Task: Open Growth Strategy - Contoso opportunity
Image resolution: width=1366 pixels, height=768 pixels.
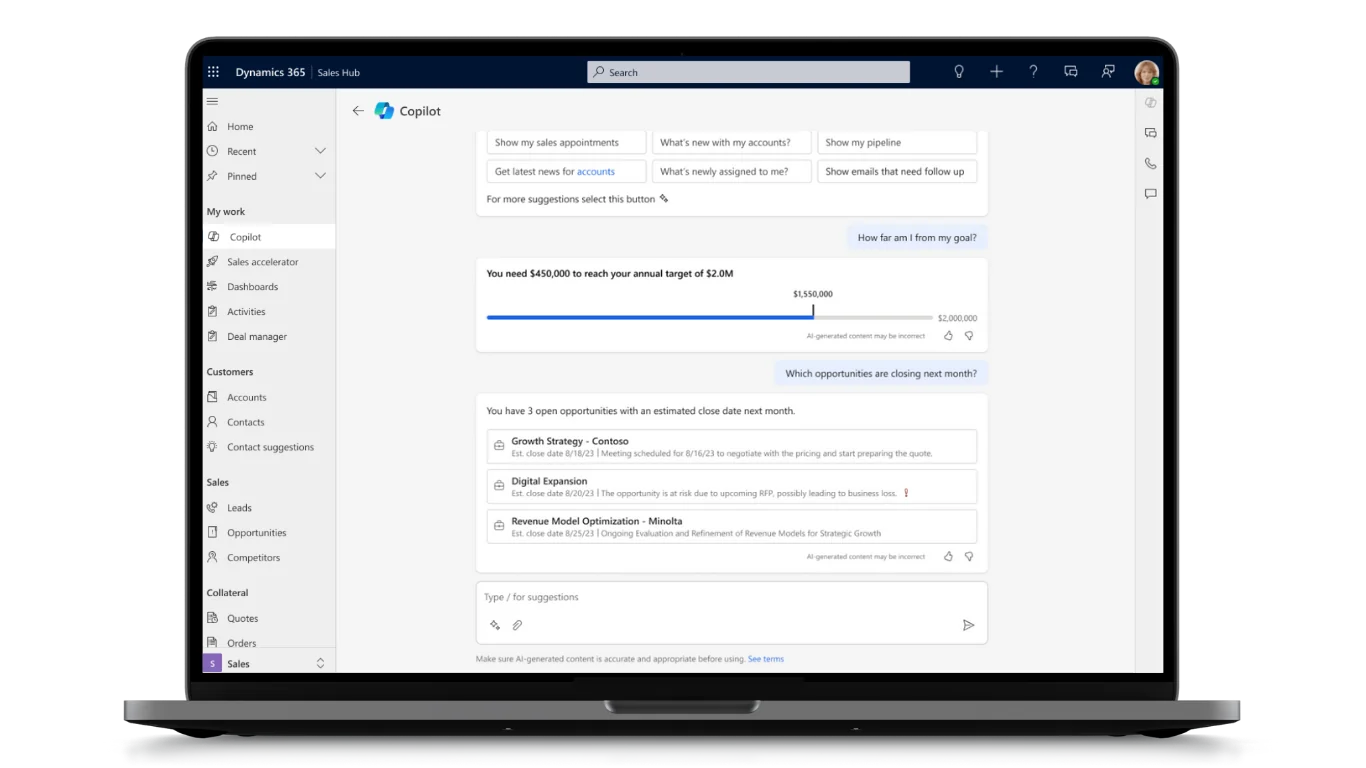Action: 731,446
